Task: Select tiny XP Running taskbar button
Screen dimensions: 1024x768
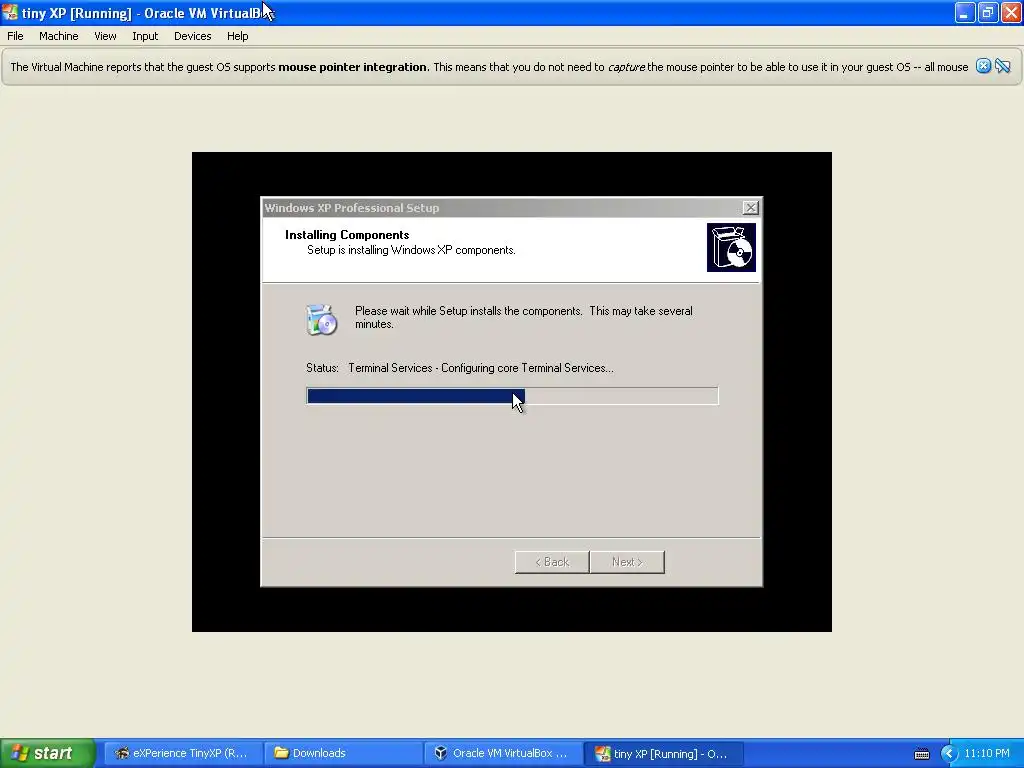Action: pos(662,753)
